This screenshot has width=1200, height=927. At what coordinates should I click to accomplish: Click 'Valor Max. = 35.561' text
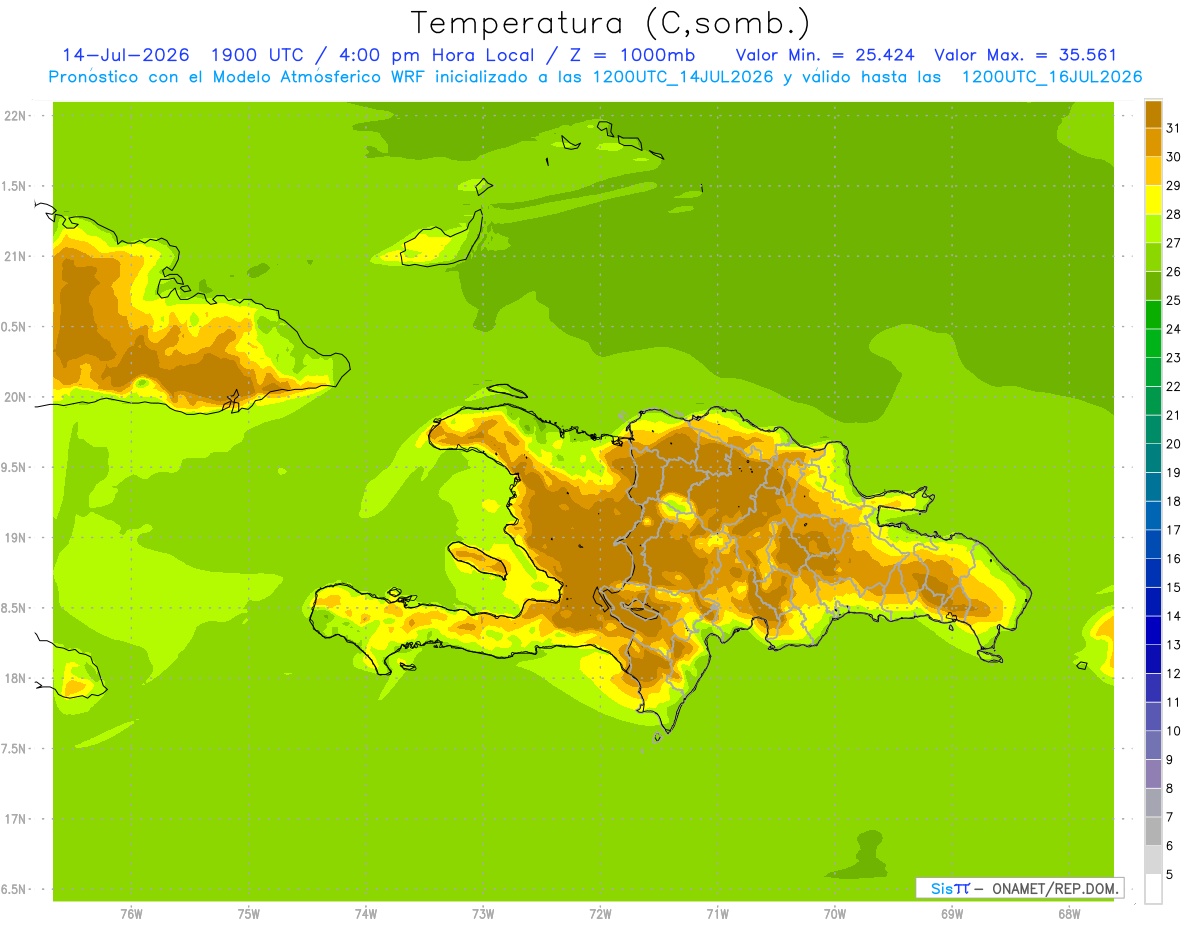[x=1025, y=55]
